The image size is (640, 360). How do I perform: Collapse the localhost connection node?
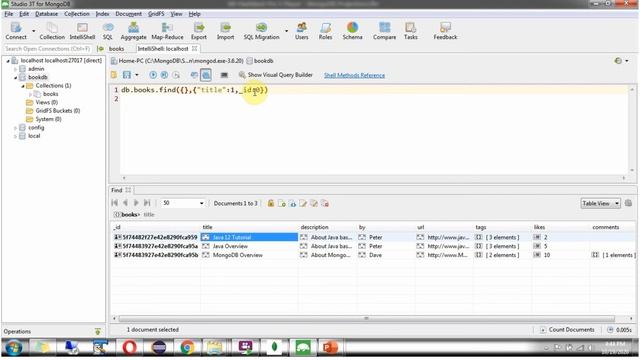pyautogui.click(x=8, y=60)
